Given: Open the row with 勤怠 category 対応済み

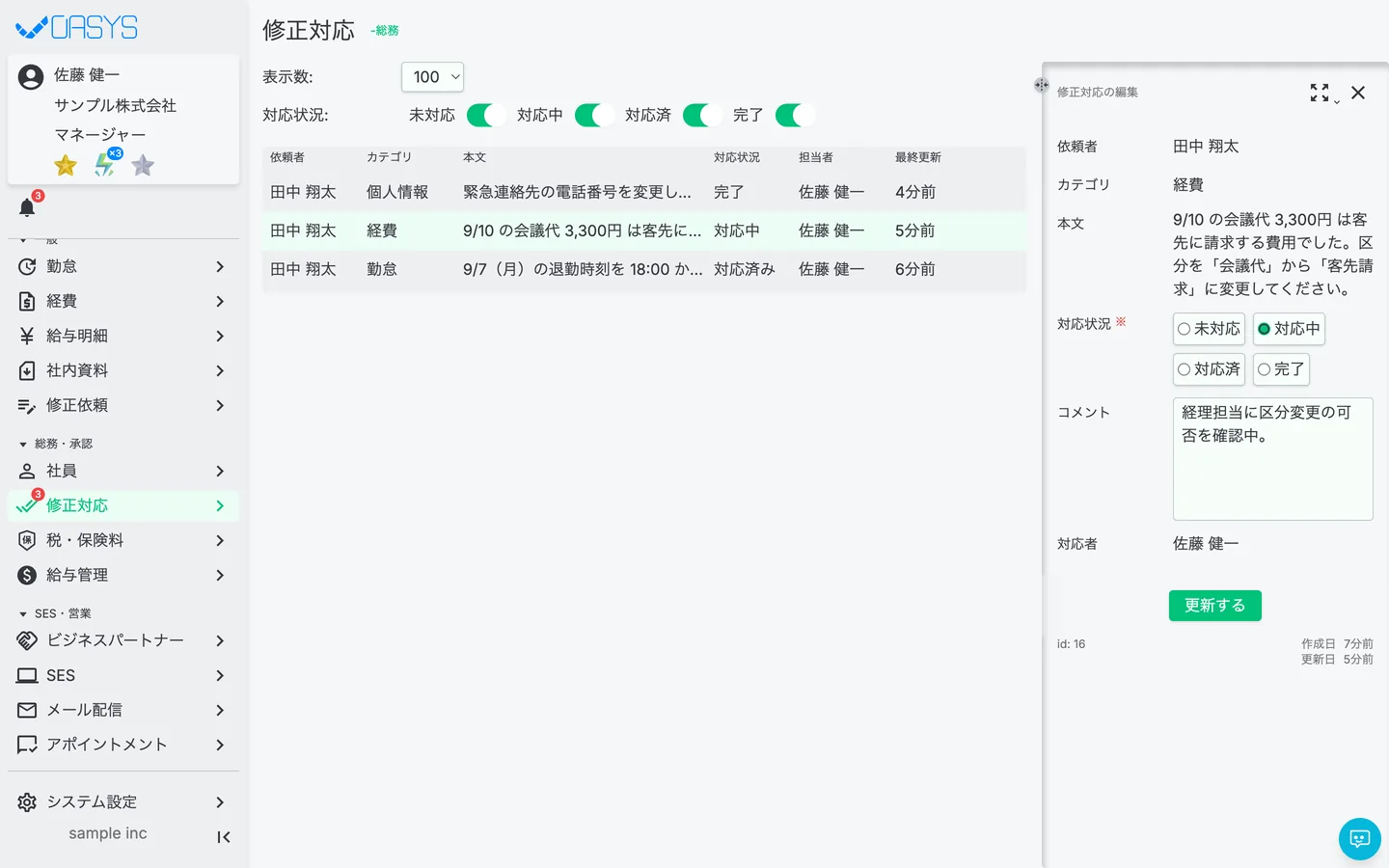Looking at the screenshot, I should coord(644,269).
